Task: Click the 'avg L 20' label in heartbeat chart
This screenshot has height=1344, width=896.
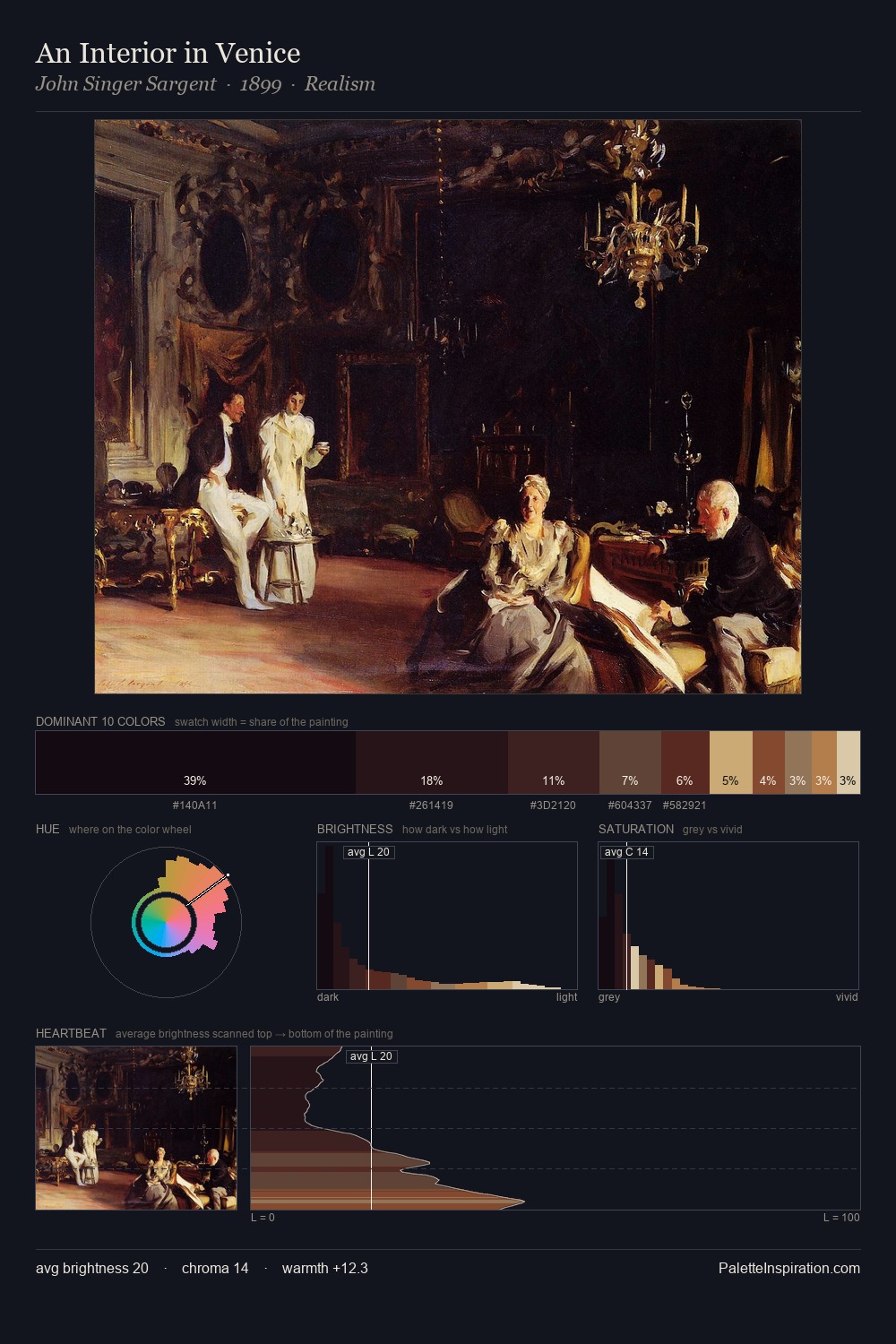Action: 371,1056
